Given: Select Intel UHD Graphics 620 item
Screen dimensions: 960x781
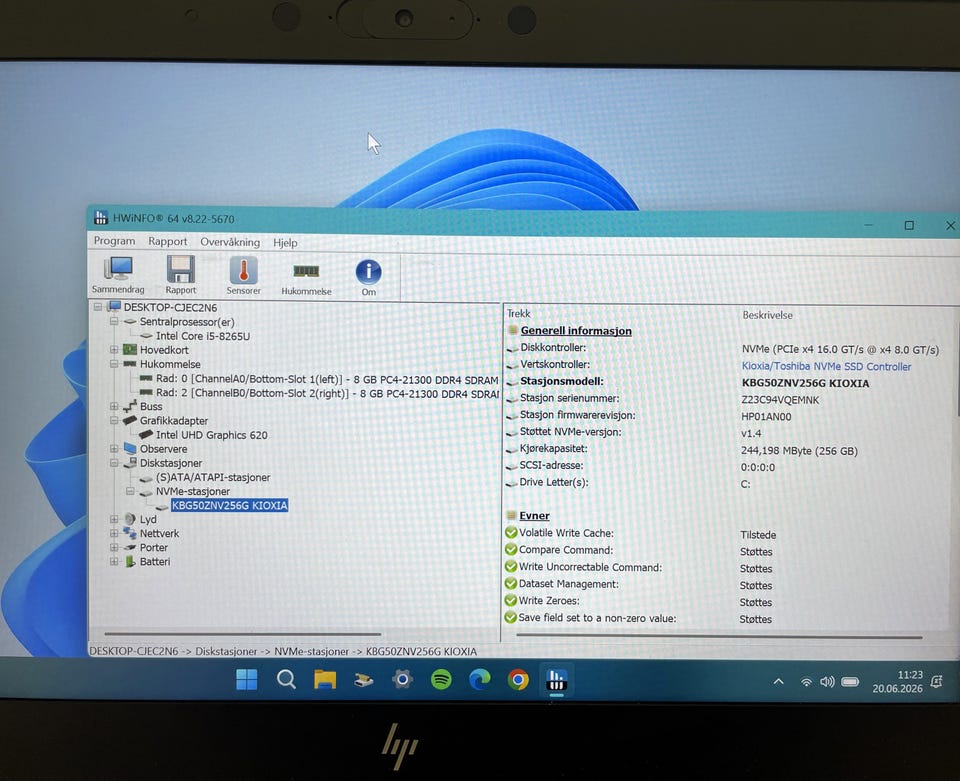Looking at the screenshot, I should tap(211, 435).
